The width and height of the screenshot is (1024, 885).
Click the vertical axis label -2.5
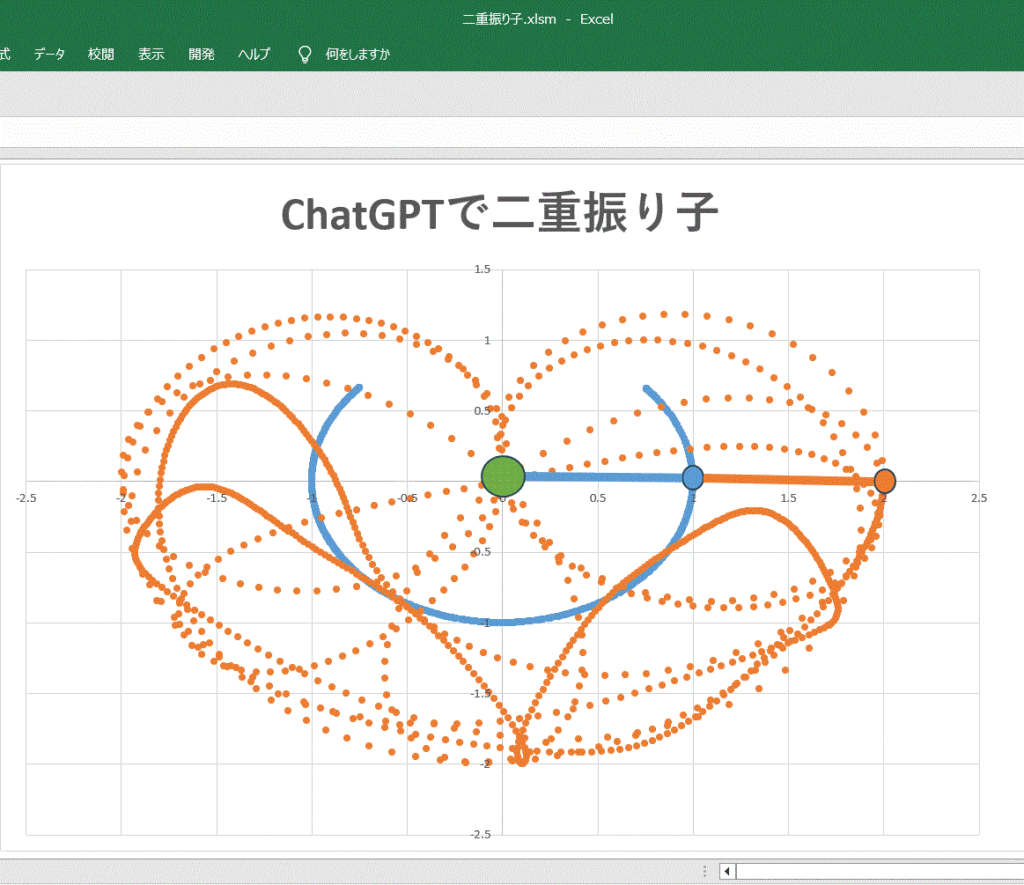coord(481,834)
